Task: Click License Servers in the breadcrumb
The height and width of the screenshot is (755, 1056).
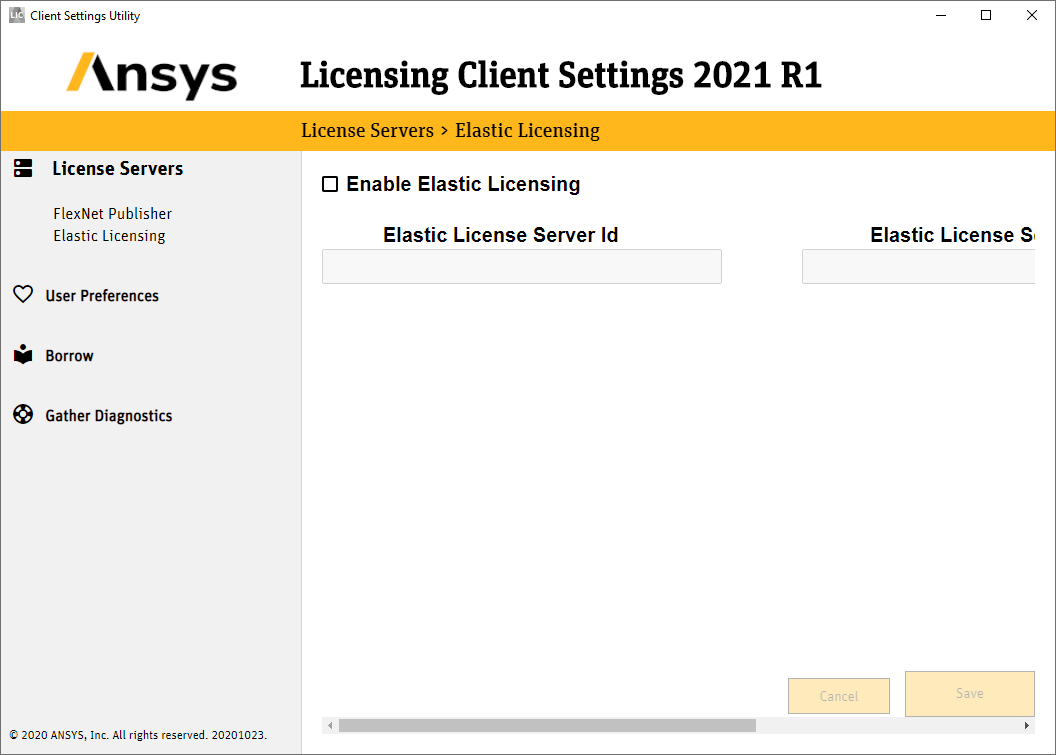Action: [367, 130]
